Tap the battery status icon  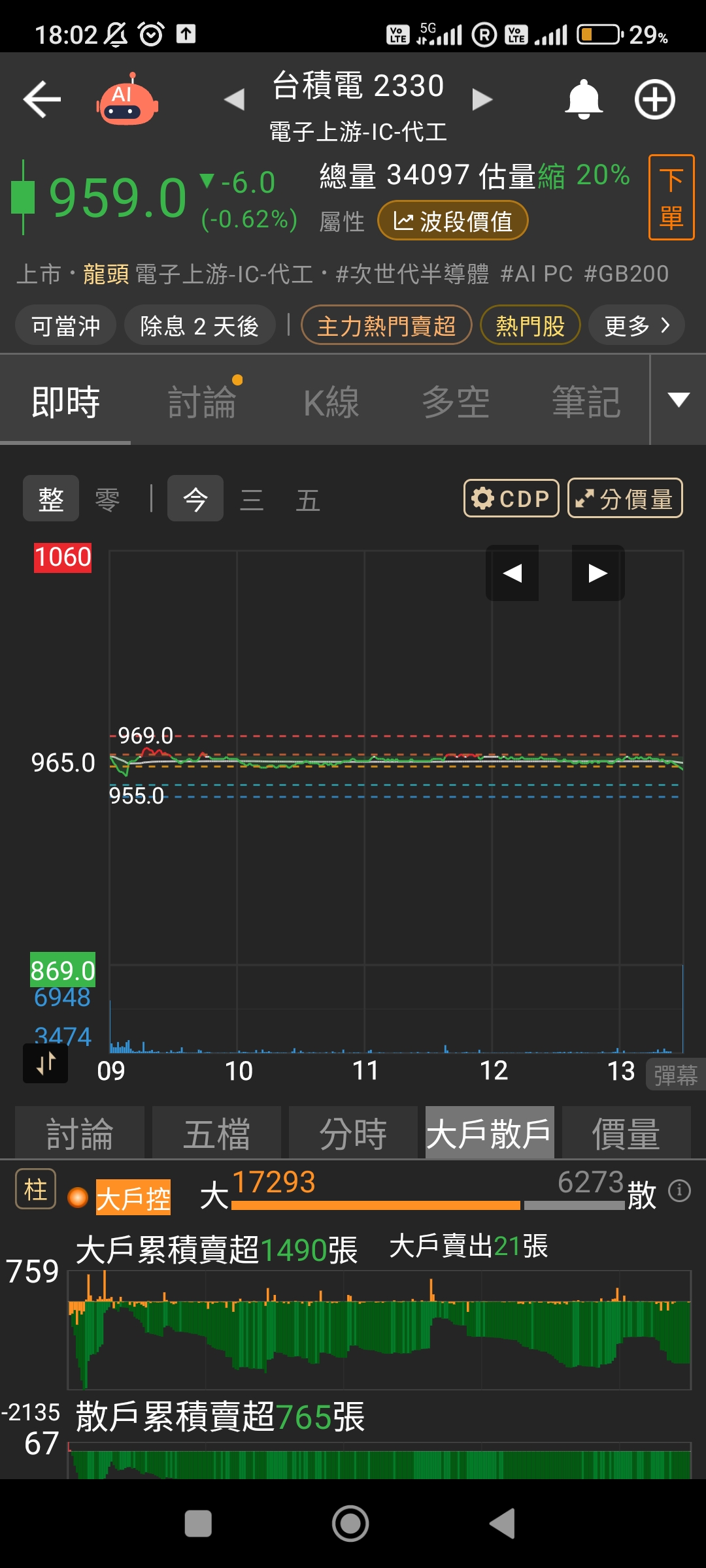pyautogui.click(x=599, y=34)
